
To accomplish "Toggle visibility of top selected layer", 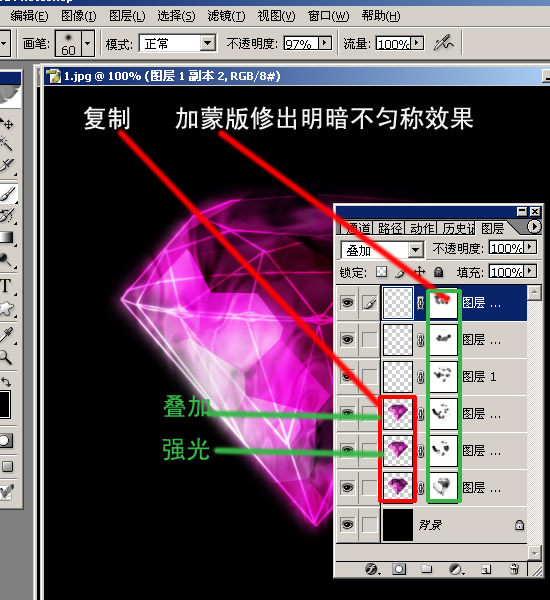I will coord(347,303).
